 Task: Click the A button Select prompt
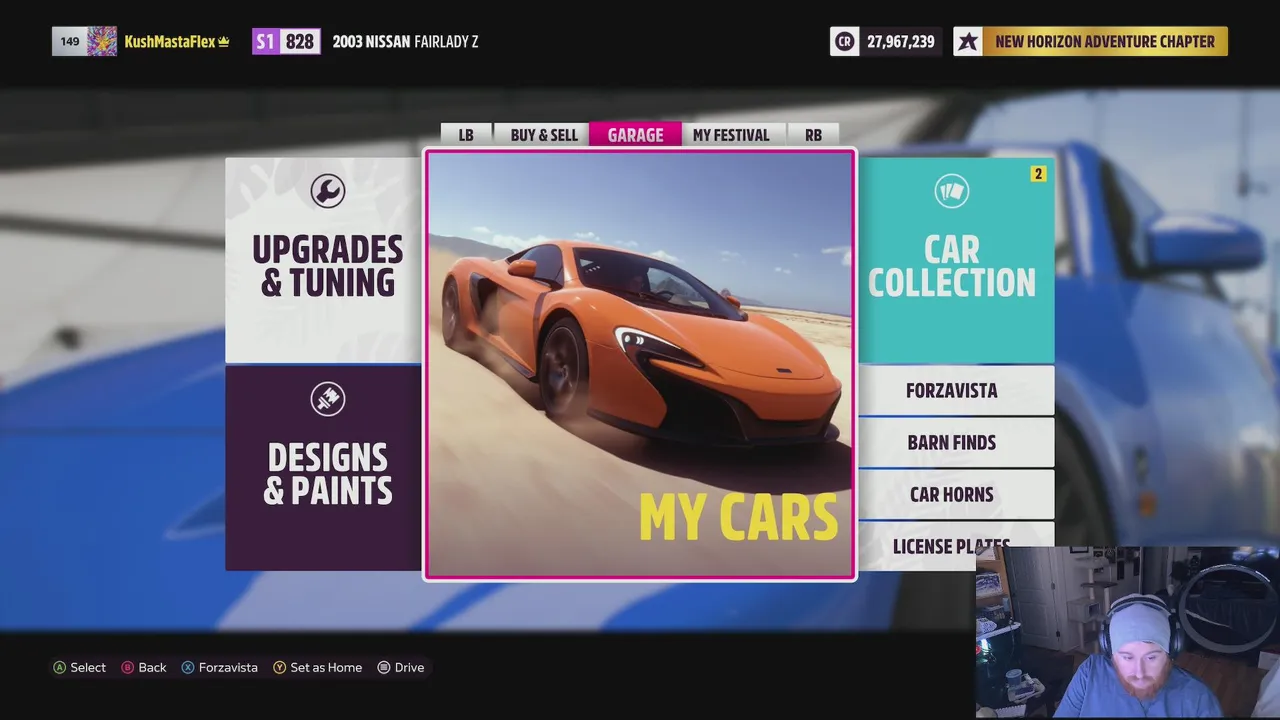[79, 667]
